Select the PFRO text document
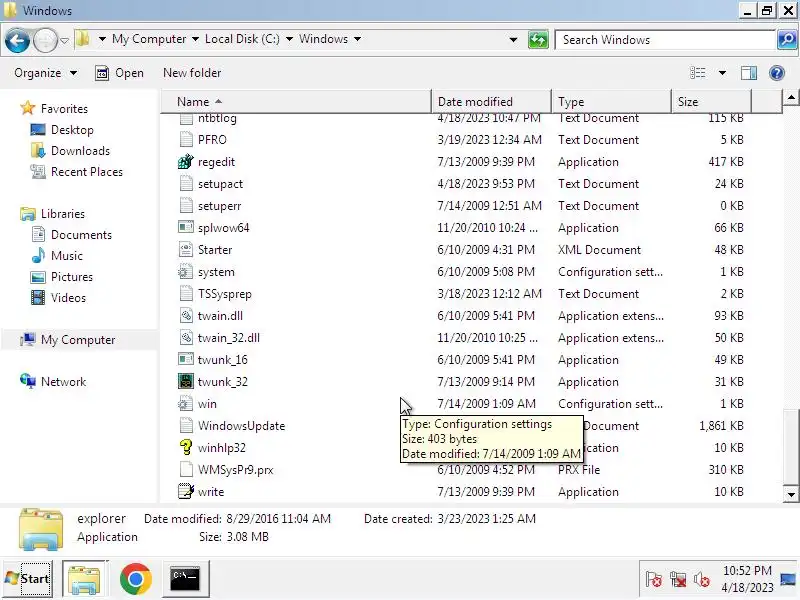Screen dimensions: 800x600 click(212, 140)
